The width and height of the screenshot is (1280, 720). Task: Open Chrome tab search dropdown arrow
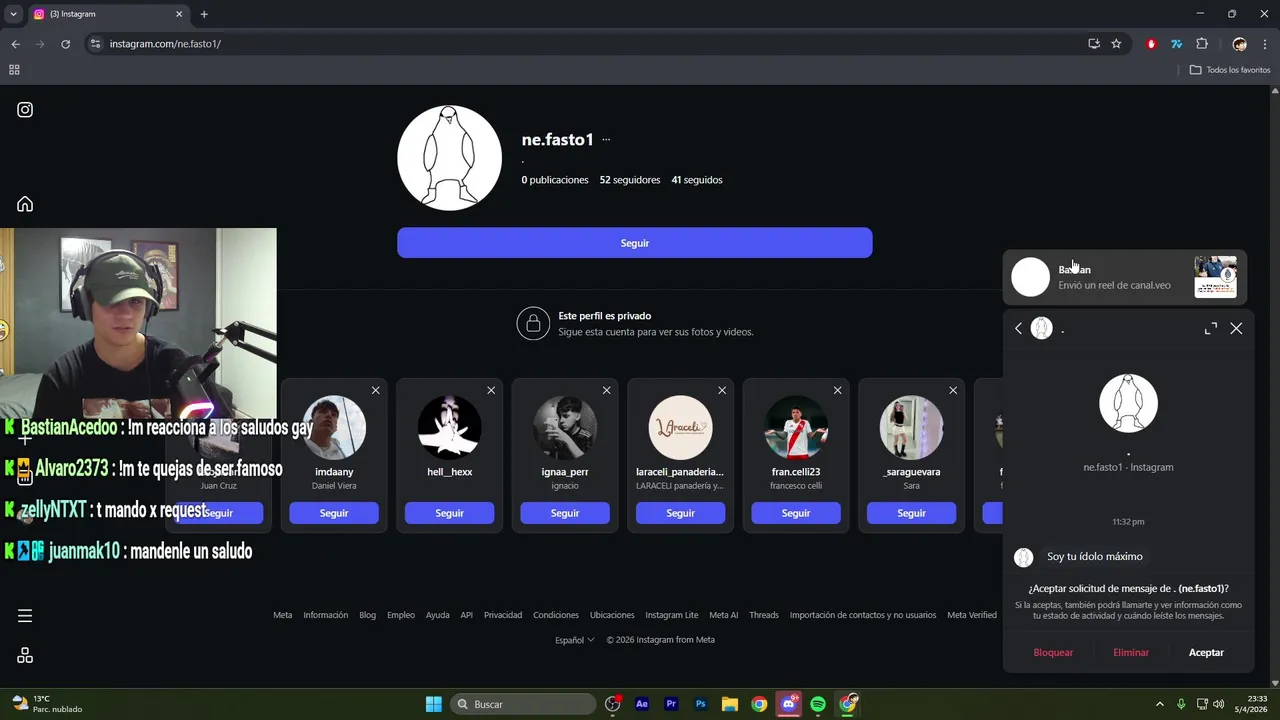tap(13, 14)
